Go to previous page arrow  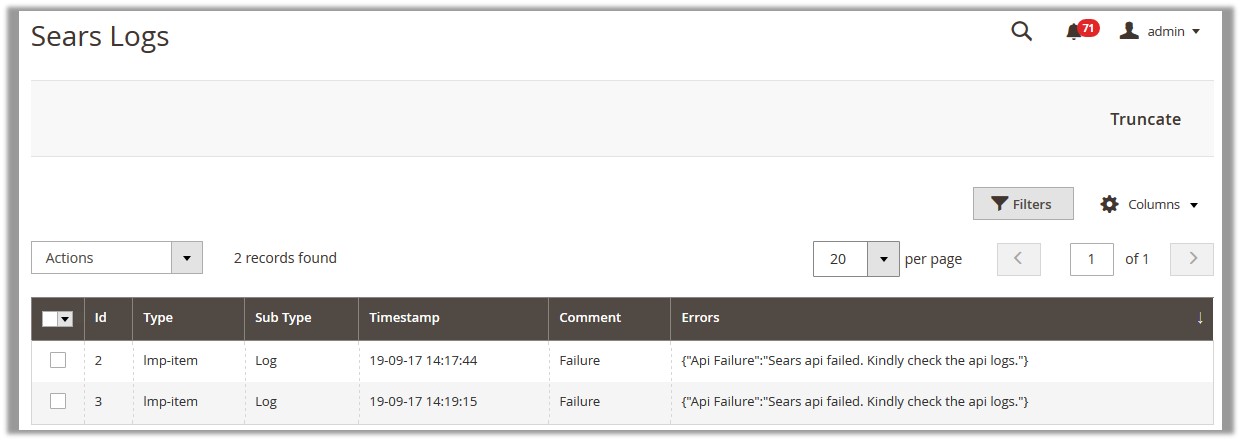click(1018, 259)
